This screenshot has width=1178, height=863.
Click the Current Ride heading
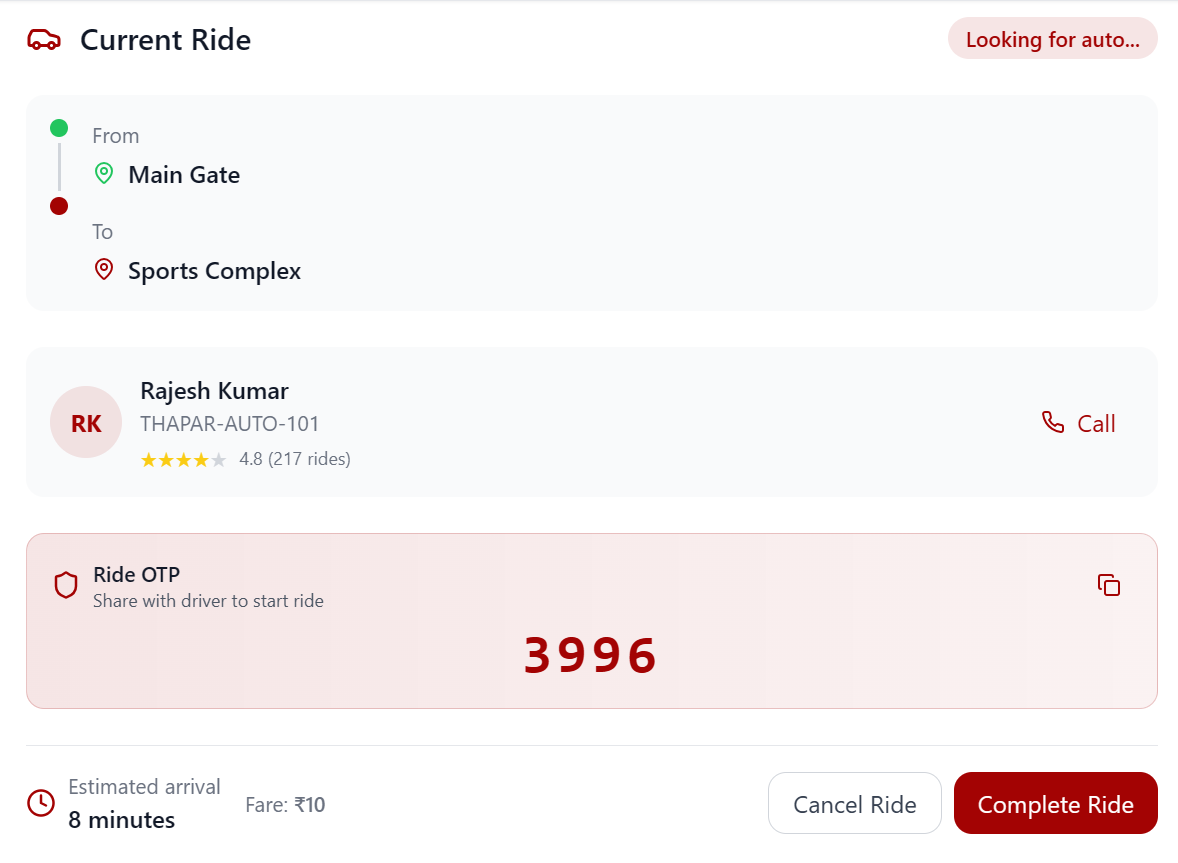coord(165,40)
